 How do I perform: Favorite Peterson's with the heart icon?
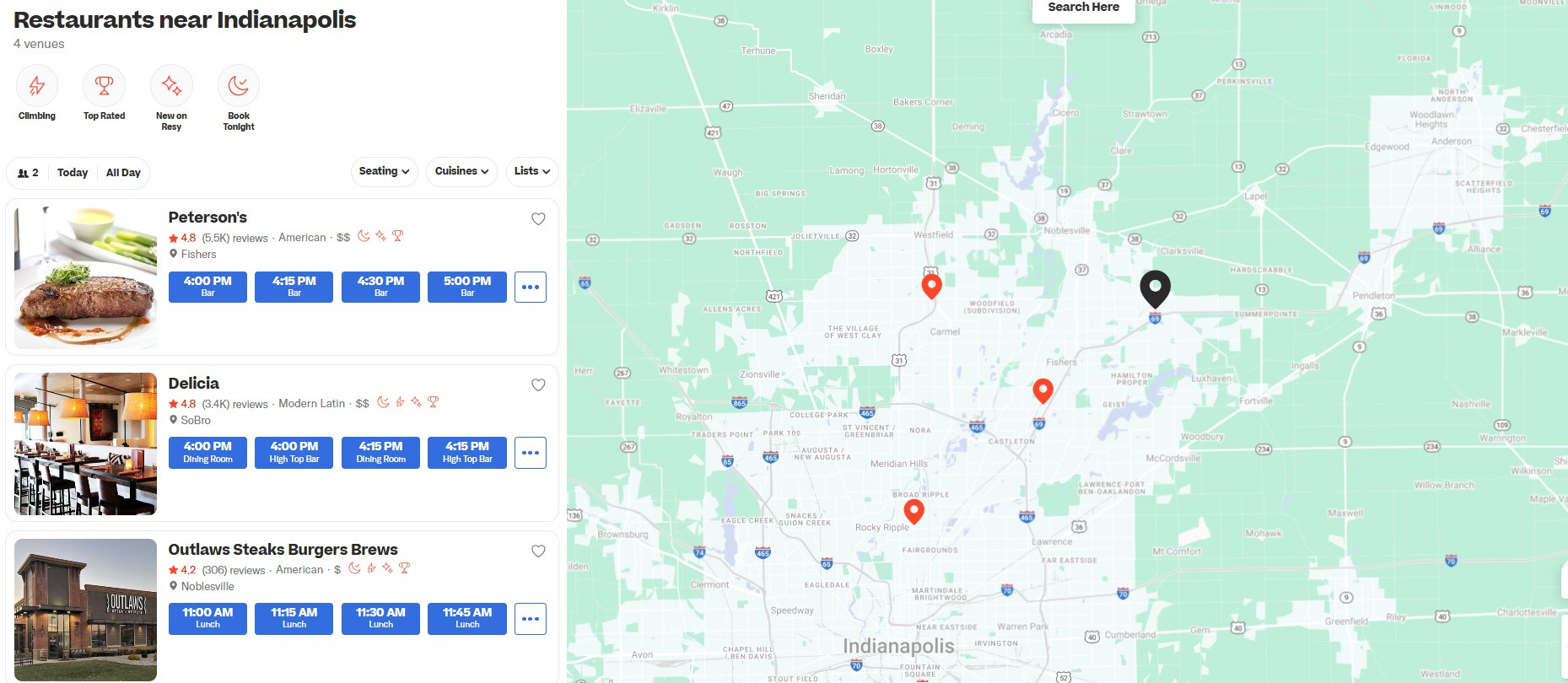coord(538,219)
